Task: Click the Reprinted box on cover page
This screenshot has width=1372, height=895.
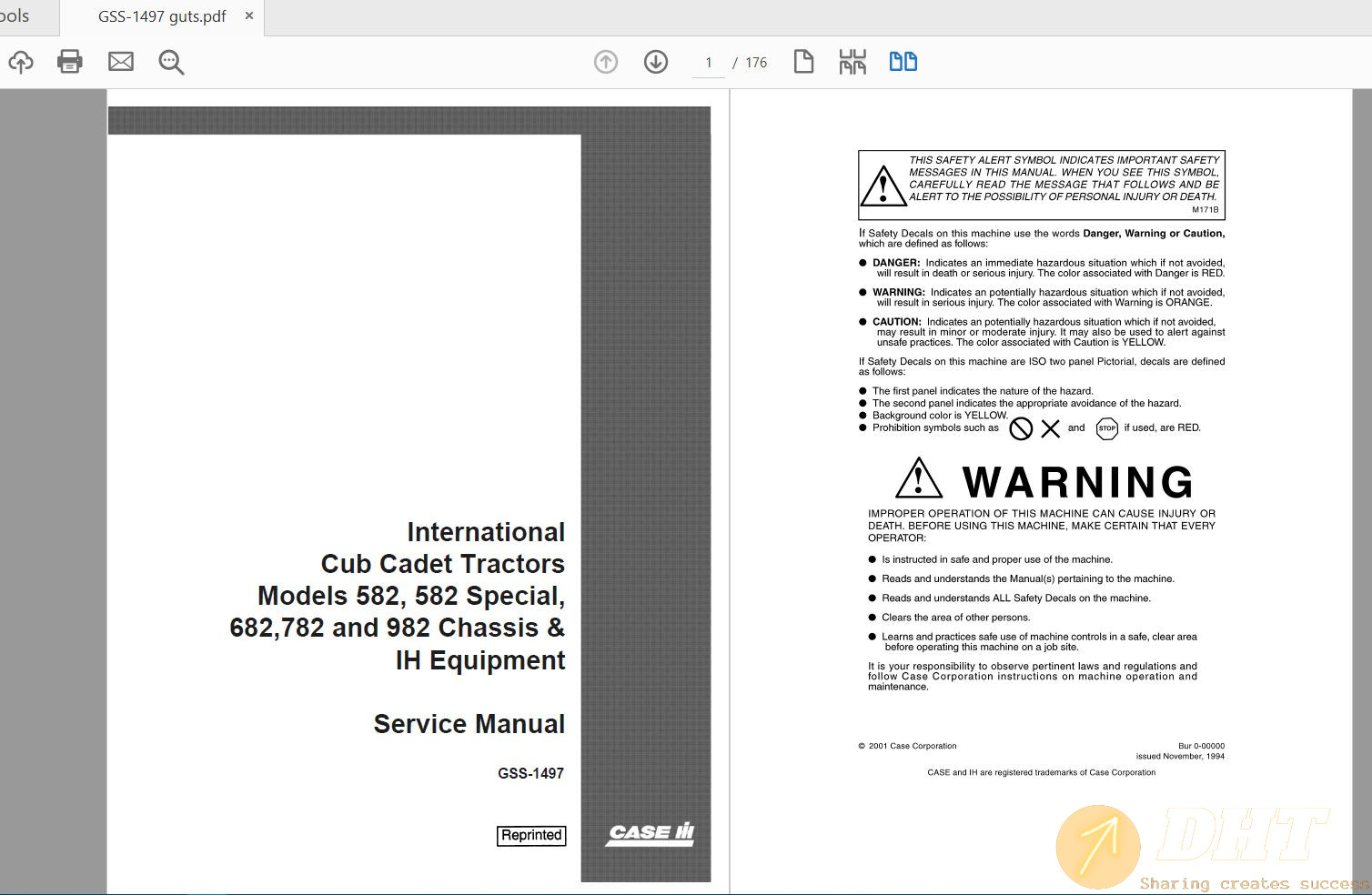Action: point(531,835)
